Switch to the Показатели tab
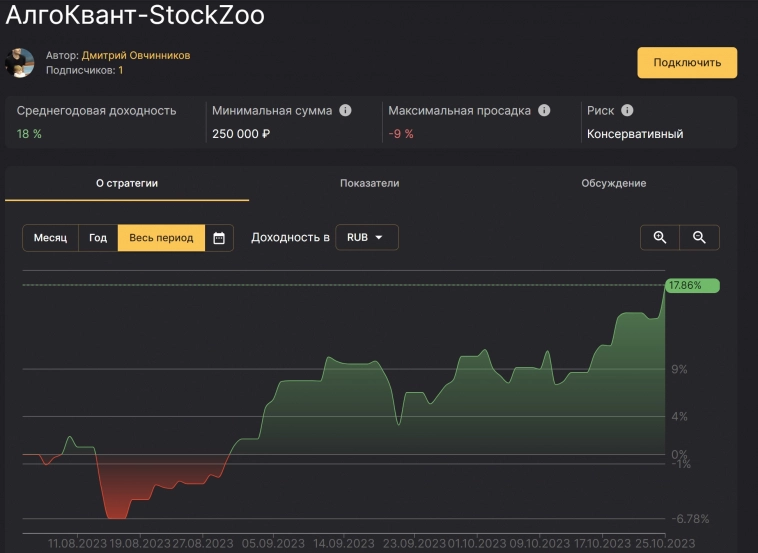 click(369, 183)
